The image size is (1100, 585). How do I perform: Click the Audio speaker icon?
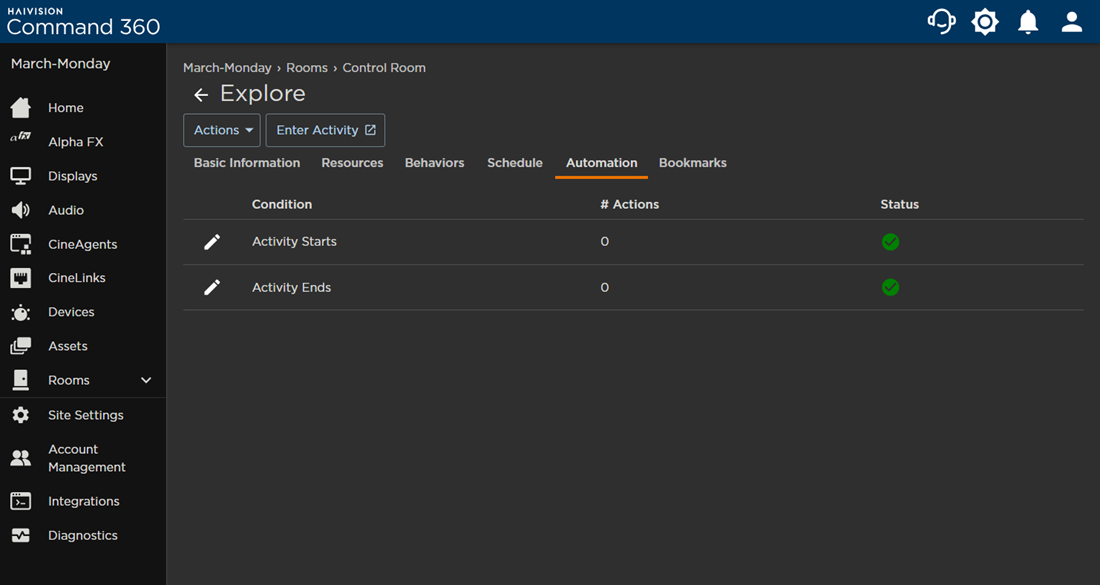[20, 210]
